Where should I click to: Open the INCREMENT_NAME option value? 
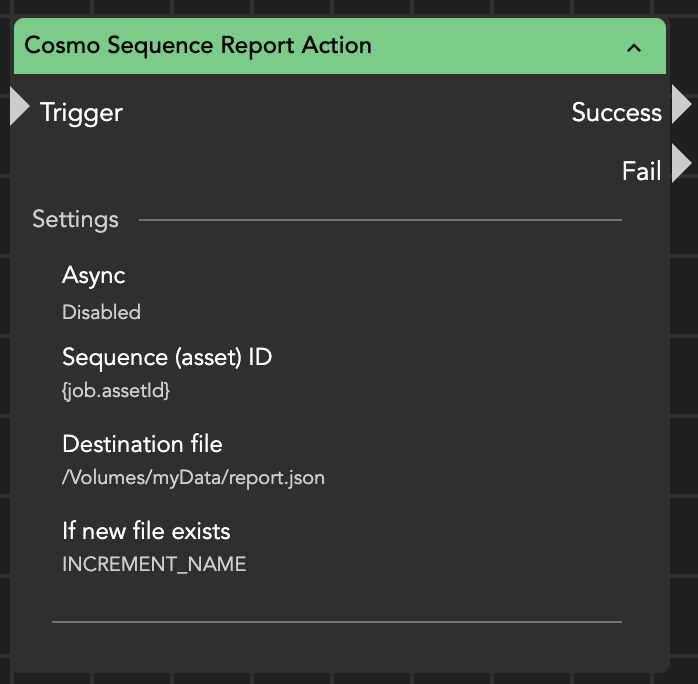[154, 564]
